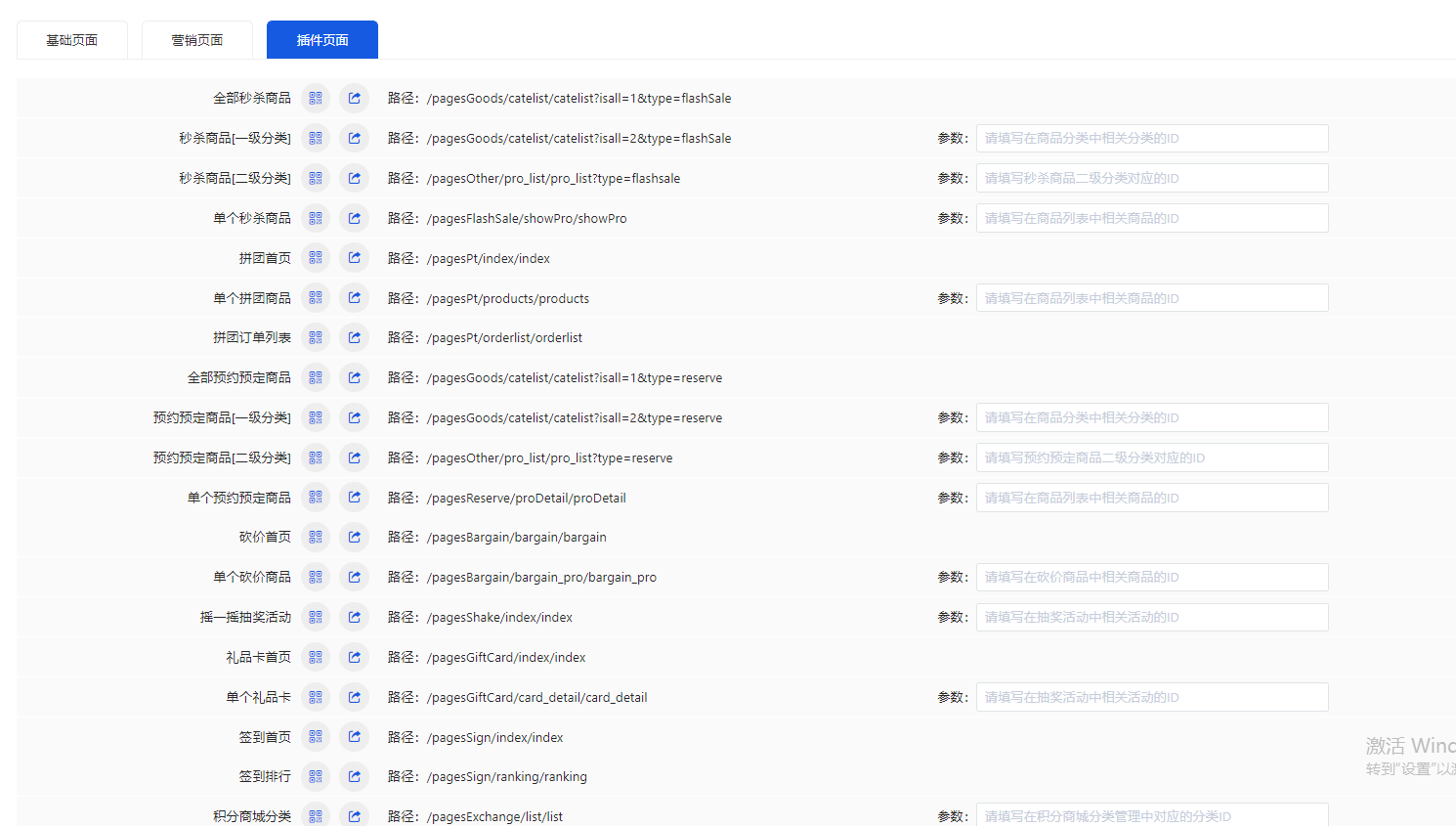The image size is (1456, 827).
Task: Click the share link icon for 全部秒杀商品
Action: click(355, 99)
